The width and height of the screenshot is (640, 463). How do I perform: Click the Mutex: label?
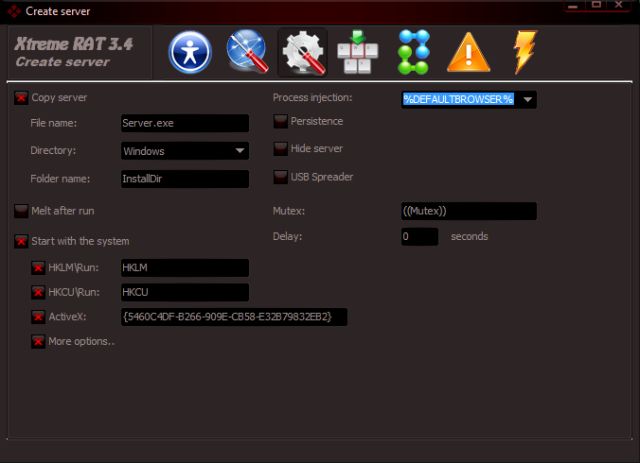(289, 211)
